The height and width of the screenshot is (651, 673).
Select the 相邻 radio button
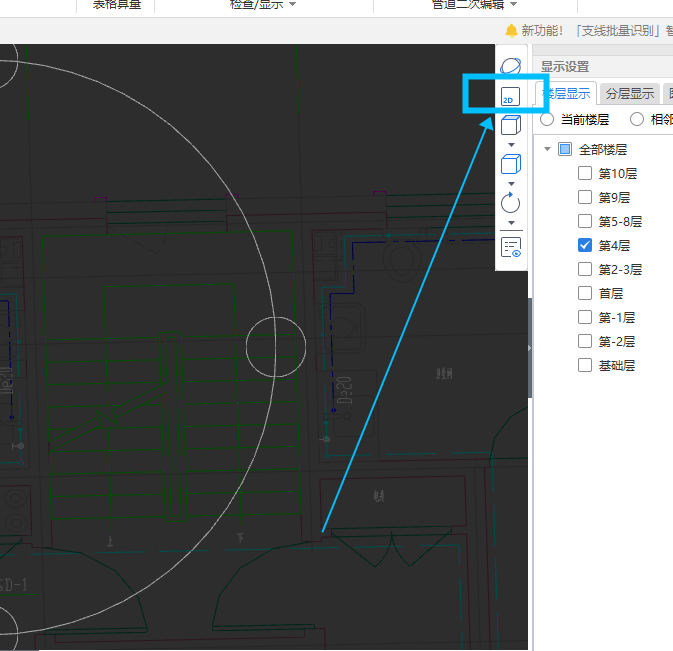[x=637, y=119]
